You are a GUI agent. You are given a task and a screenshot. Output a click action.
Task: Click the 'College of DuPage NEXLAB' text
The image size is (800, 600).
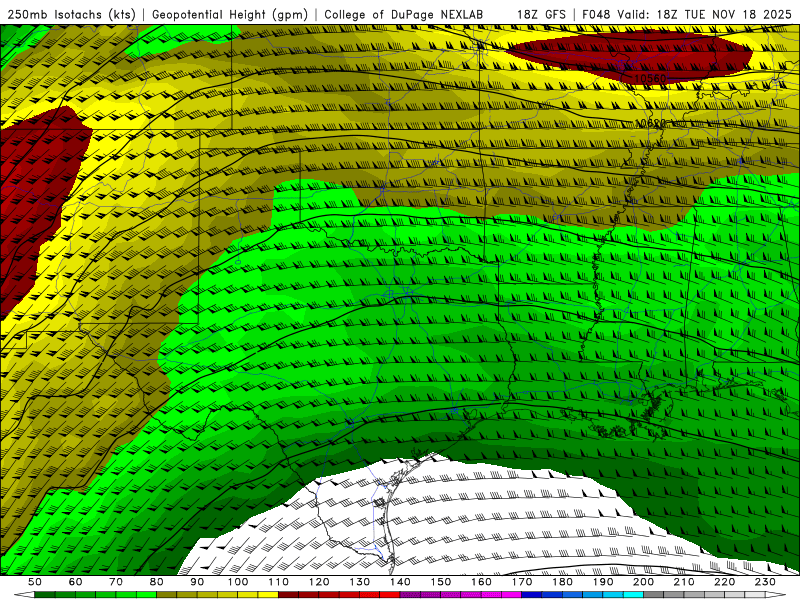[404, 14]
